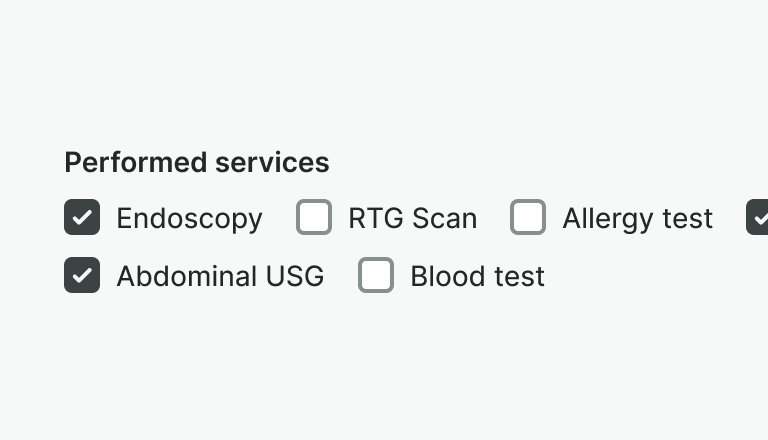The image size is (768, 440).
Task: Uncheck the Abdominal USG checkbox
Action: pos(82,275)
